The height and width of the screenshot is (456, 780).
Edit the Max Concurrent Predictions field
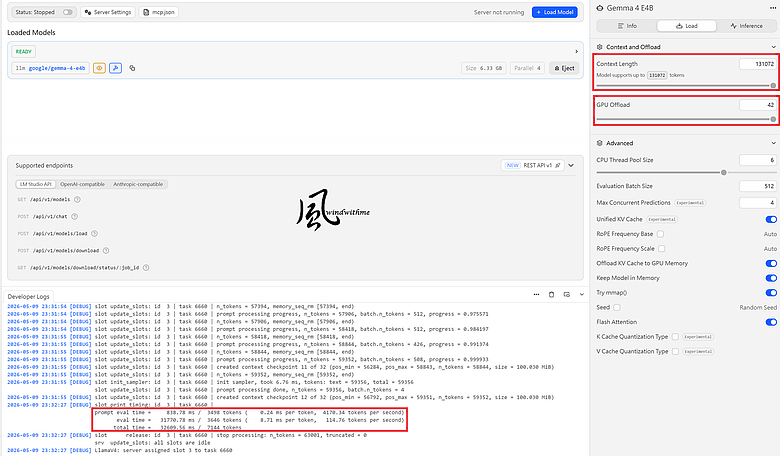tap(758, 202)
